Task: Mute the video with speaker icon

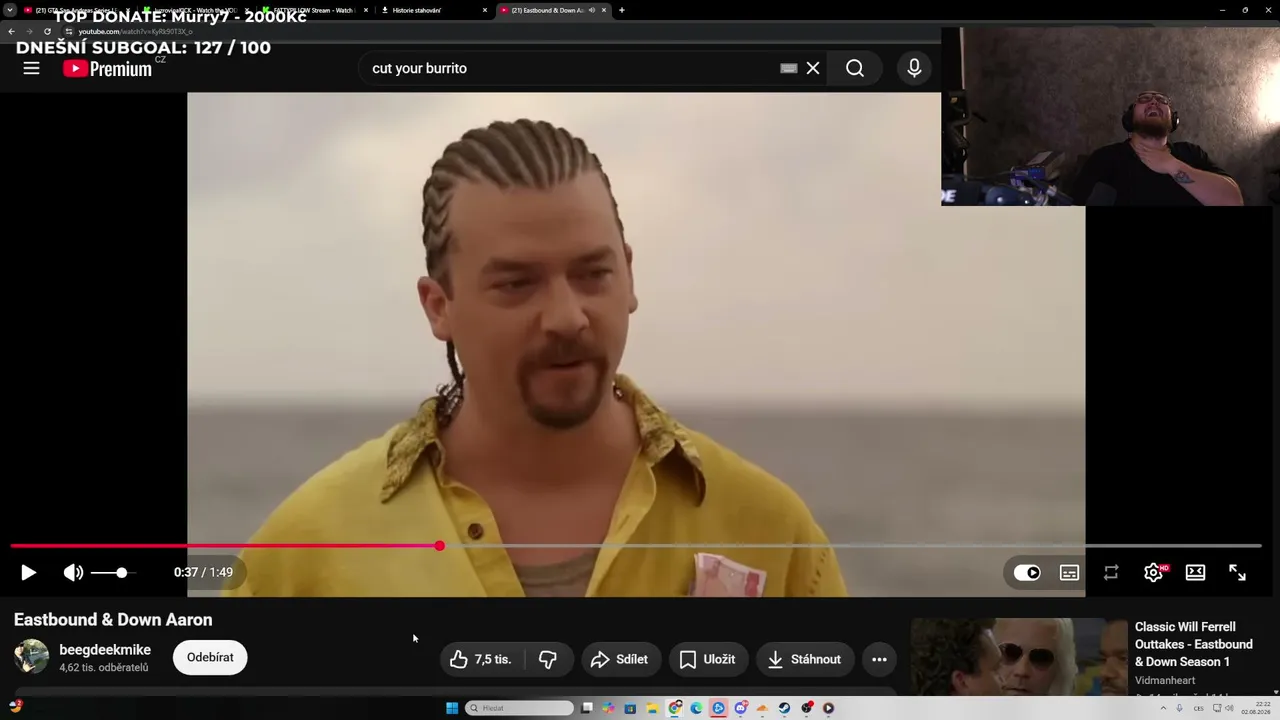Action: [73, 572]
